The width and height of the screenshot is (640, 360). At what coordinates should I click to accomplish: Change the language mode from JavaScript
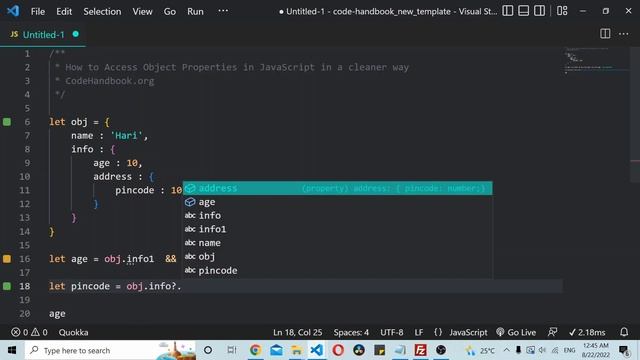tap(468, 332)
